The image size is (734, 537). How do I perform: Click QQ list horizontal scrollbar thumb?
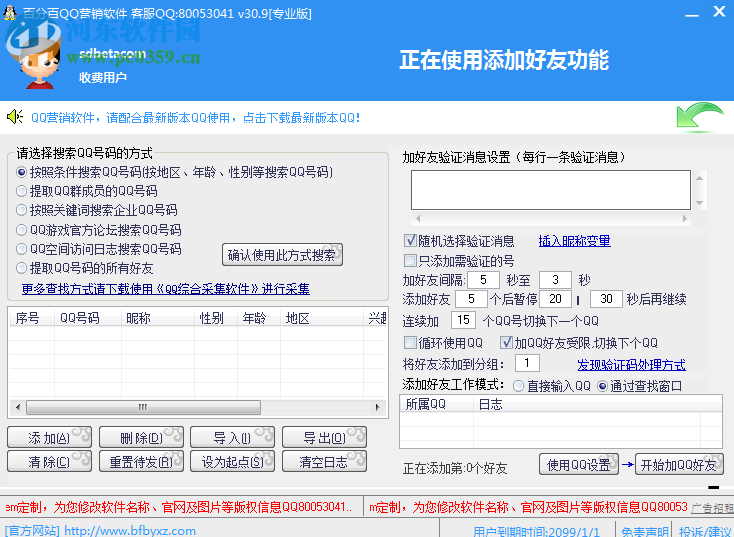(143, 407)
